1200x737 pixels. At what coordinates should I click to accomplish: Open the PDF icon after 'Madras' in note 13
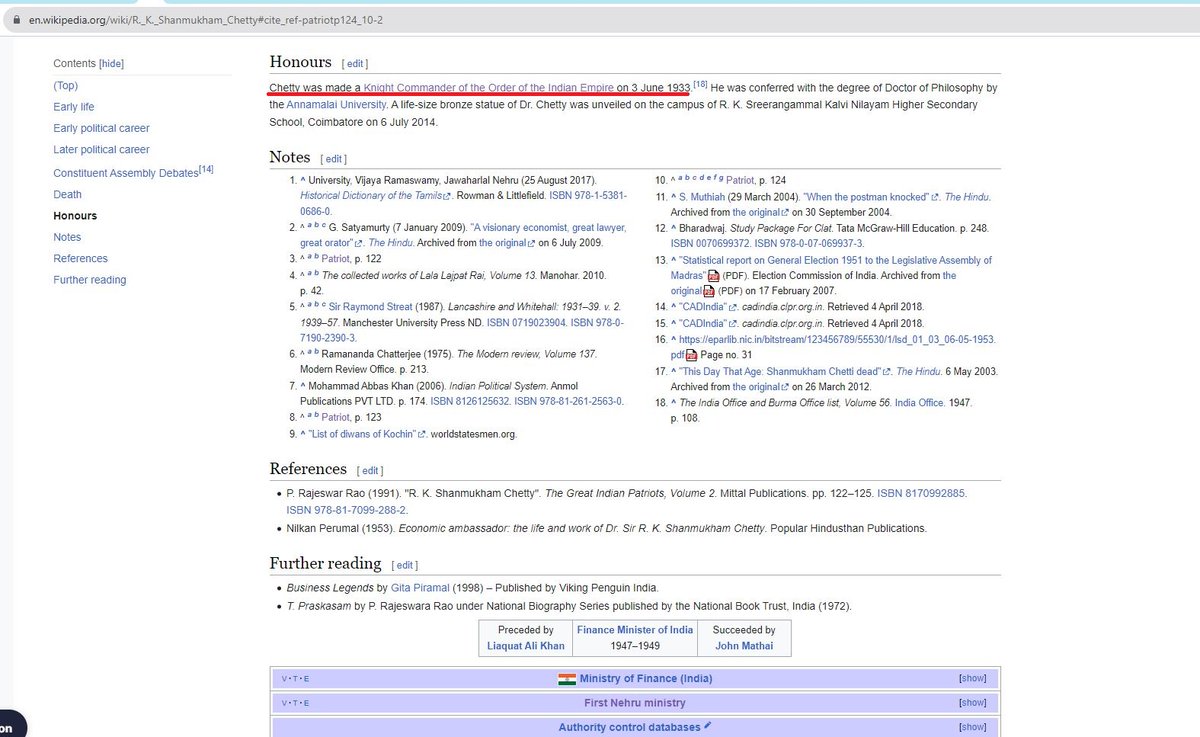pos(713,276)
